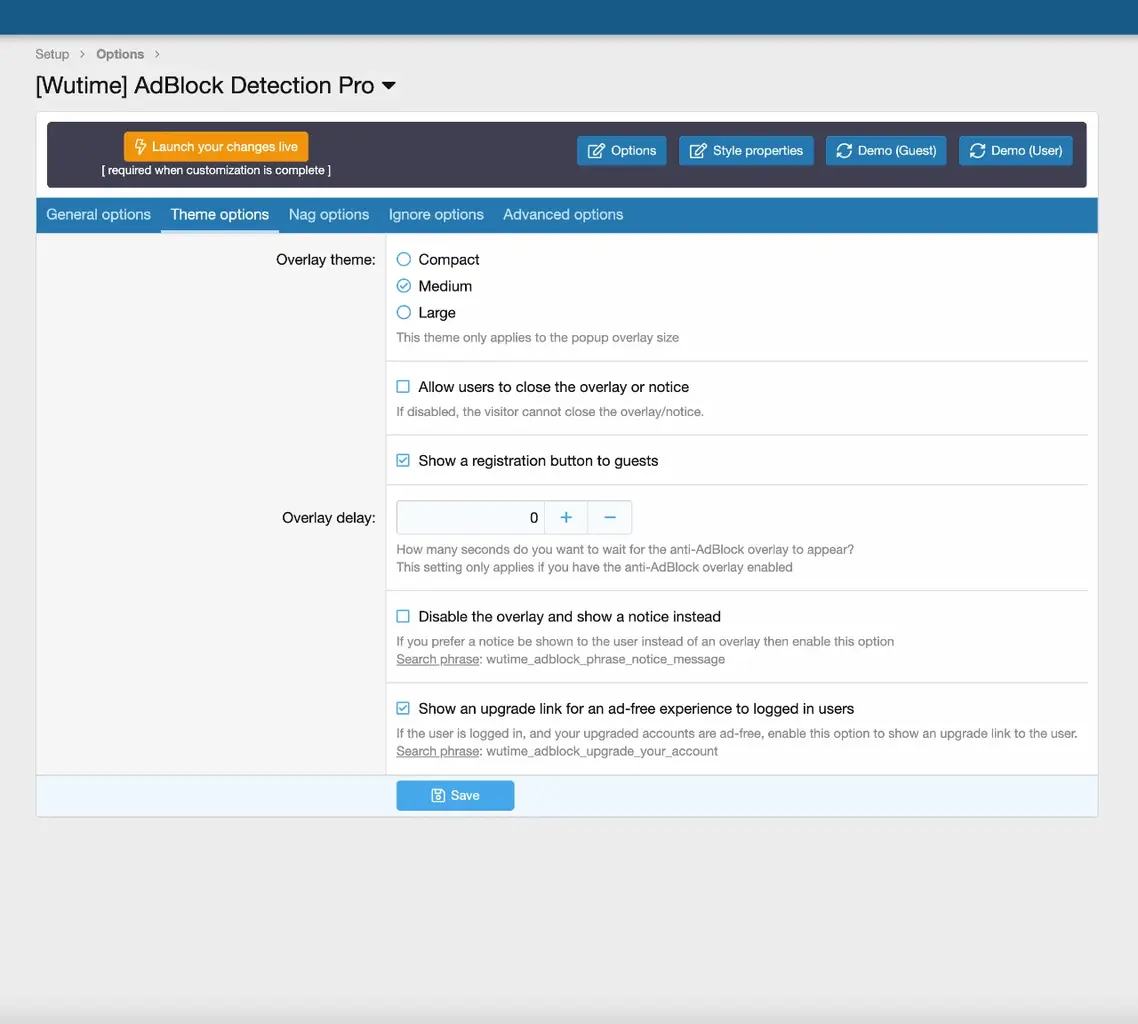Click the refresh icon on Demo (Guest)
This screenshot has height=1024, width=1138.
coord(844,151)
